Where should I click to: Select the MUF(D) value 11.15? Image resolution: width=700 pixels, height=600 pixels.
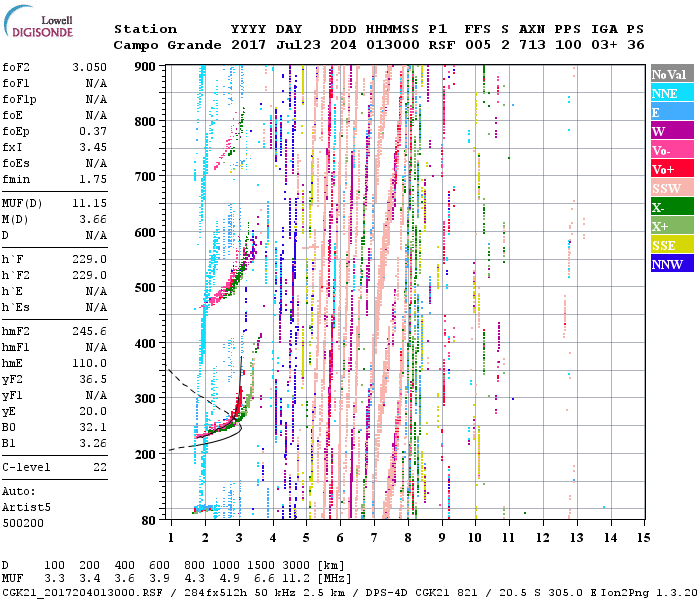[x=89, y=203]
